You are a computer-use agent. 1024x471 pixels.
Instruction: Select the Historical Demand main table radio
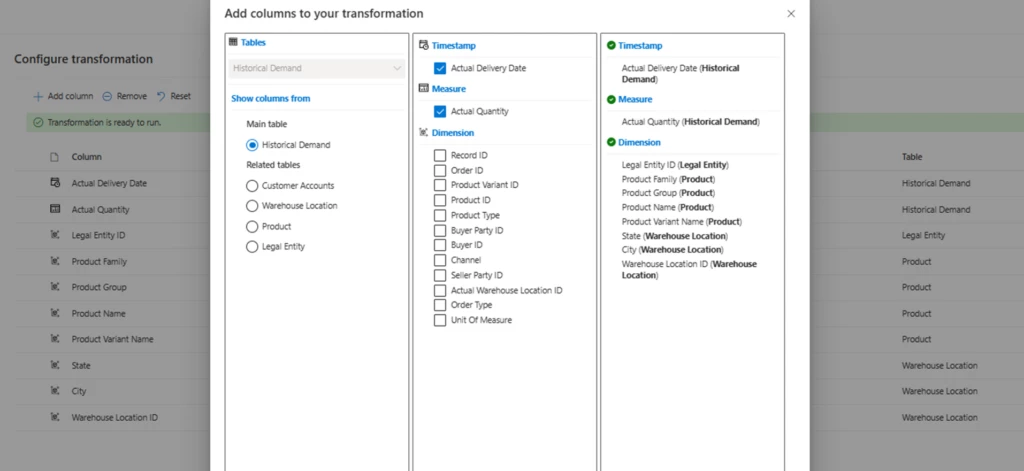252,145
